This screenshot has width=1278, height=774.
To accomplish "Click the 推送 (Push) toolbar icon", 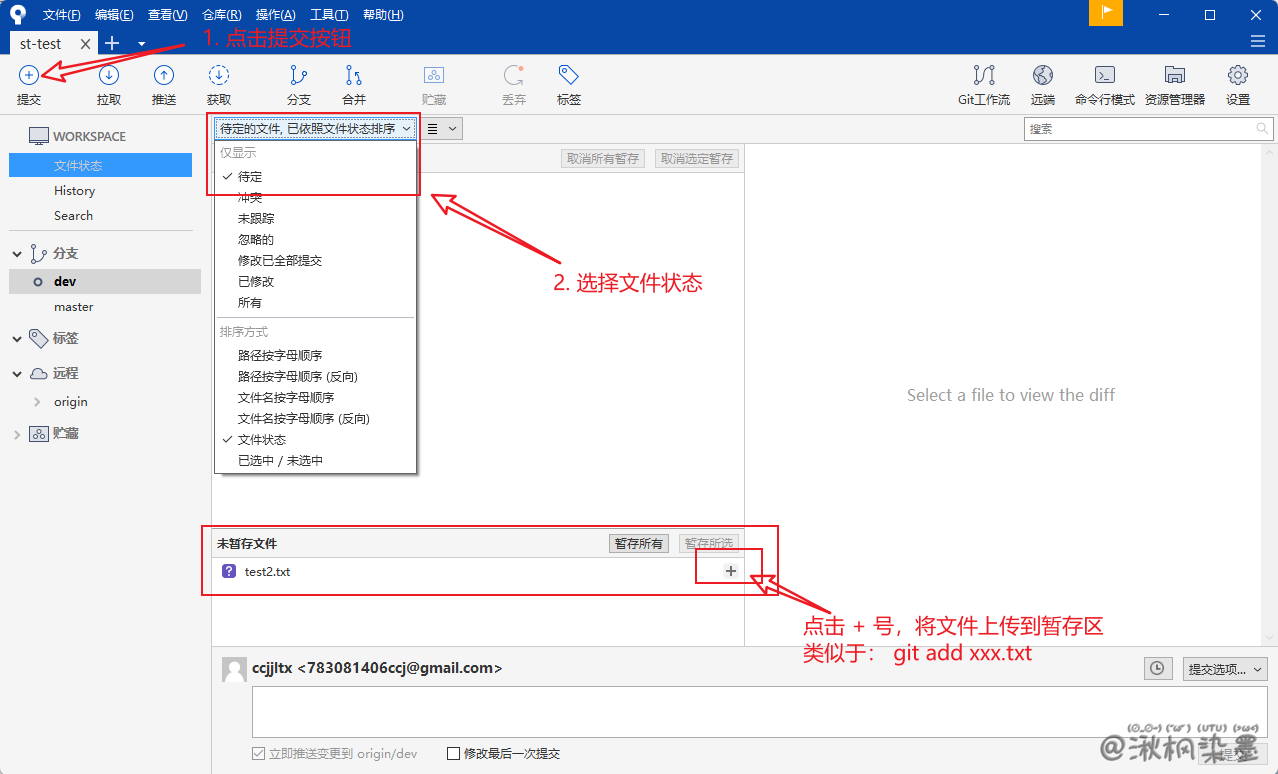I will click(164, 76).
